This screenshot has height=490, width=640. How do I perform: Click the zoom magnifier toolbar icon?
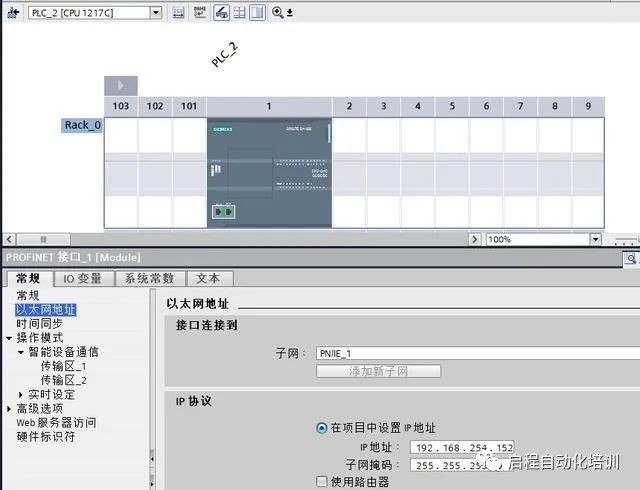point(278,13)
